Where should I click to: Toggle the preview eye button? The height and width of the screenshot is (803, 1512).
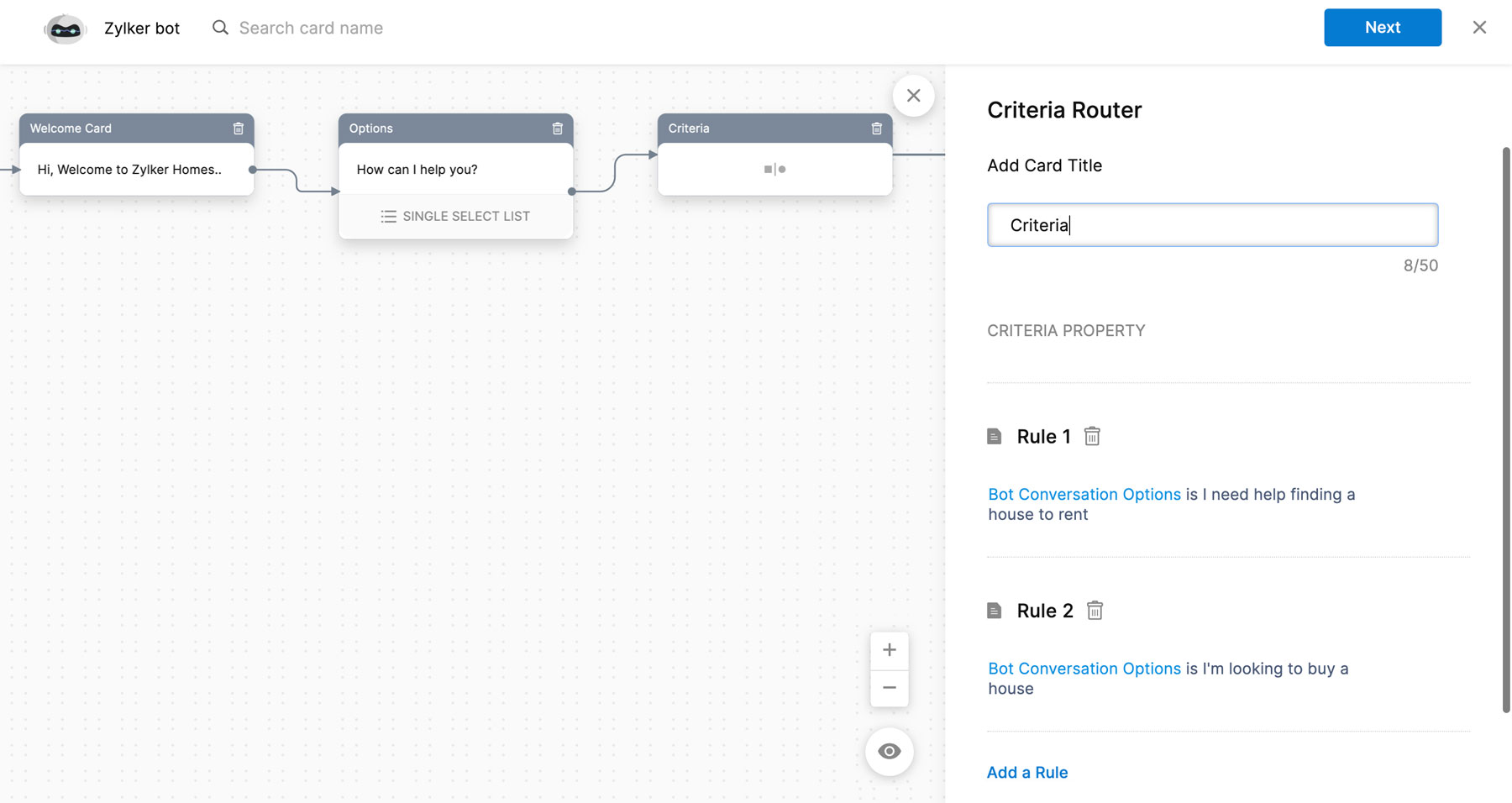point(890,752)
